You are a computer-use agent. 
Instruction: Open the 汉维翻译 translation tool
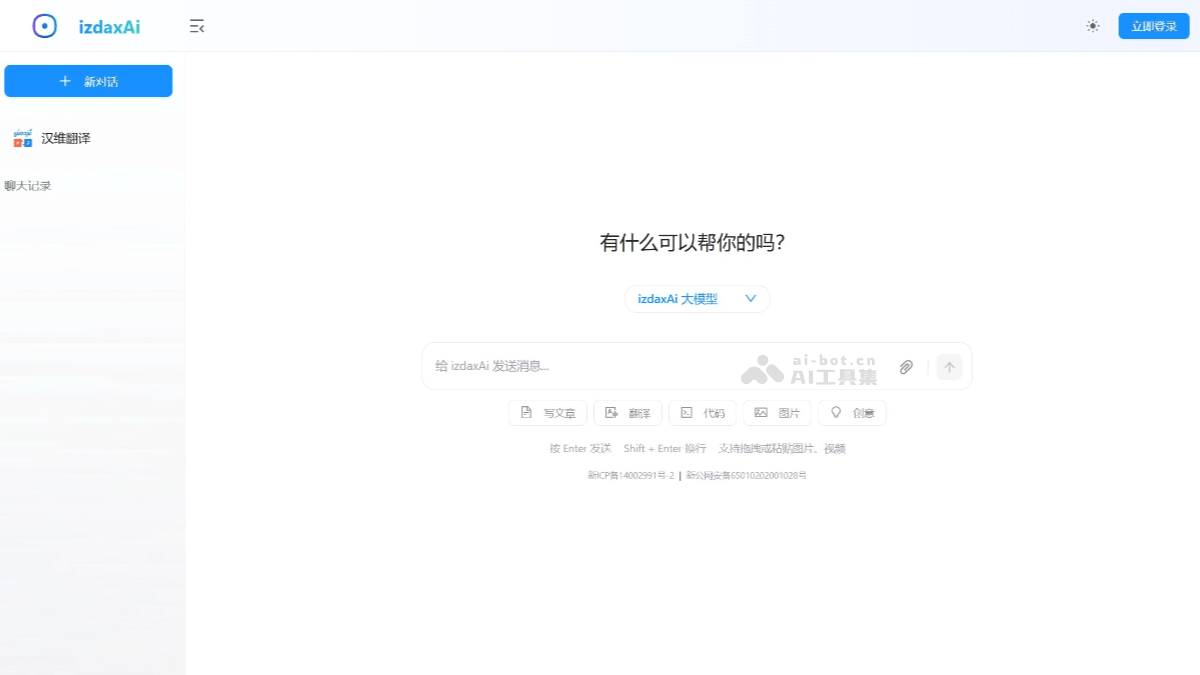tap(55, 137)
